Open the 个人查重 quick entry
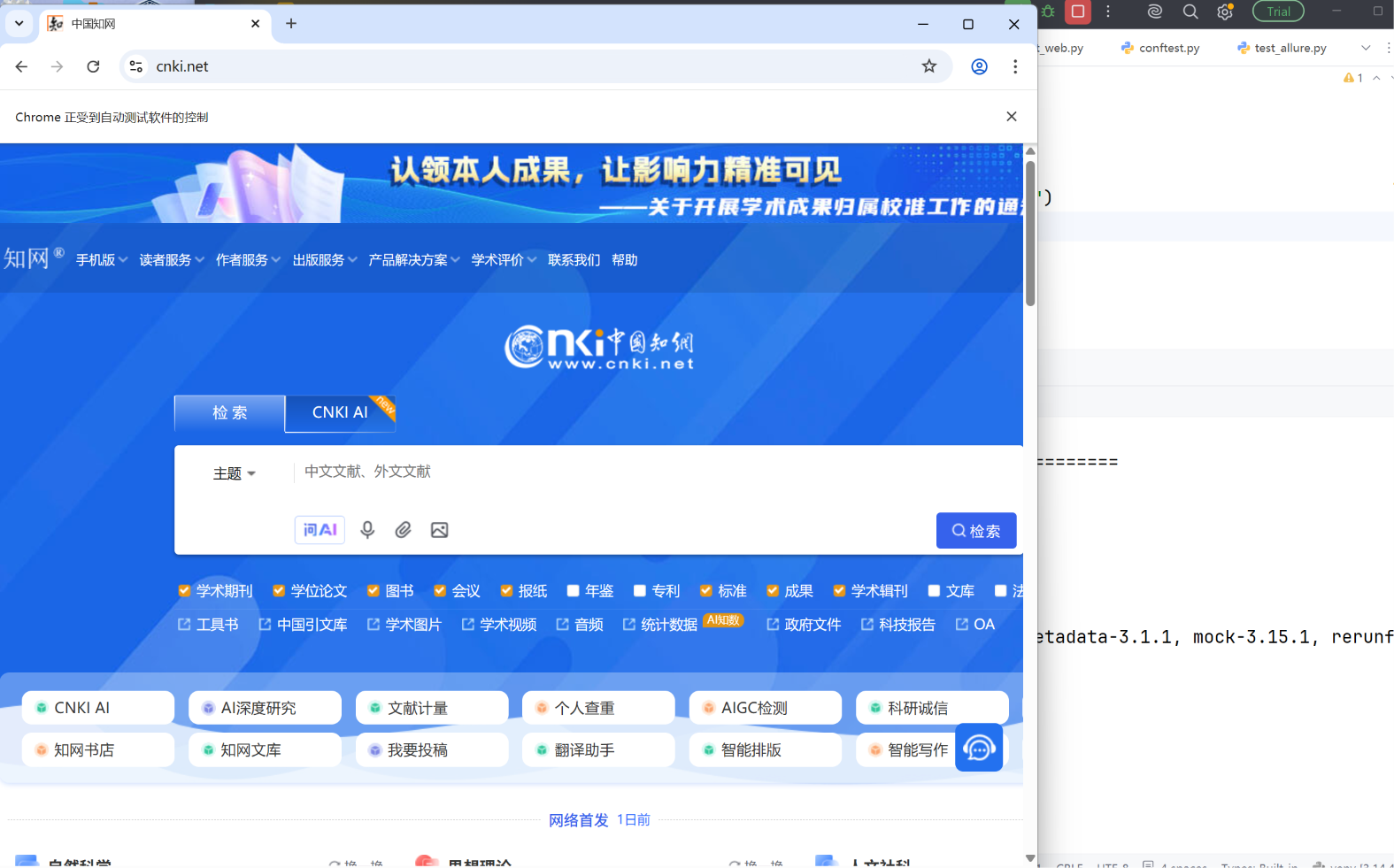This screenshot has width=1394, height=868. coord(598,708)
